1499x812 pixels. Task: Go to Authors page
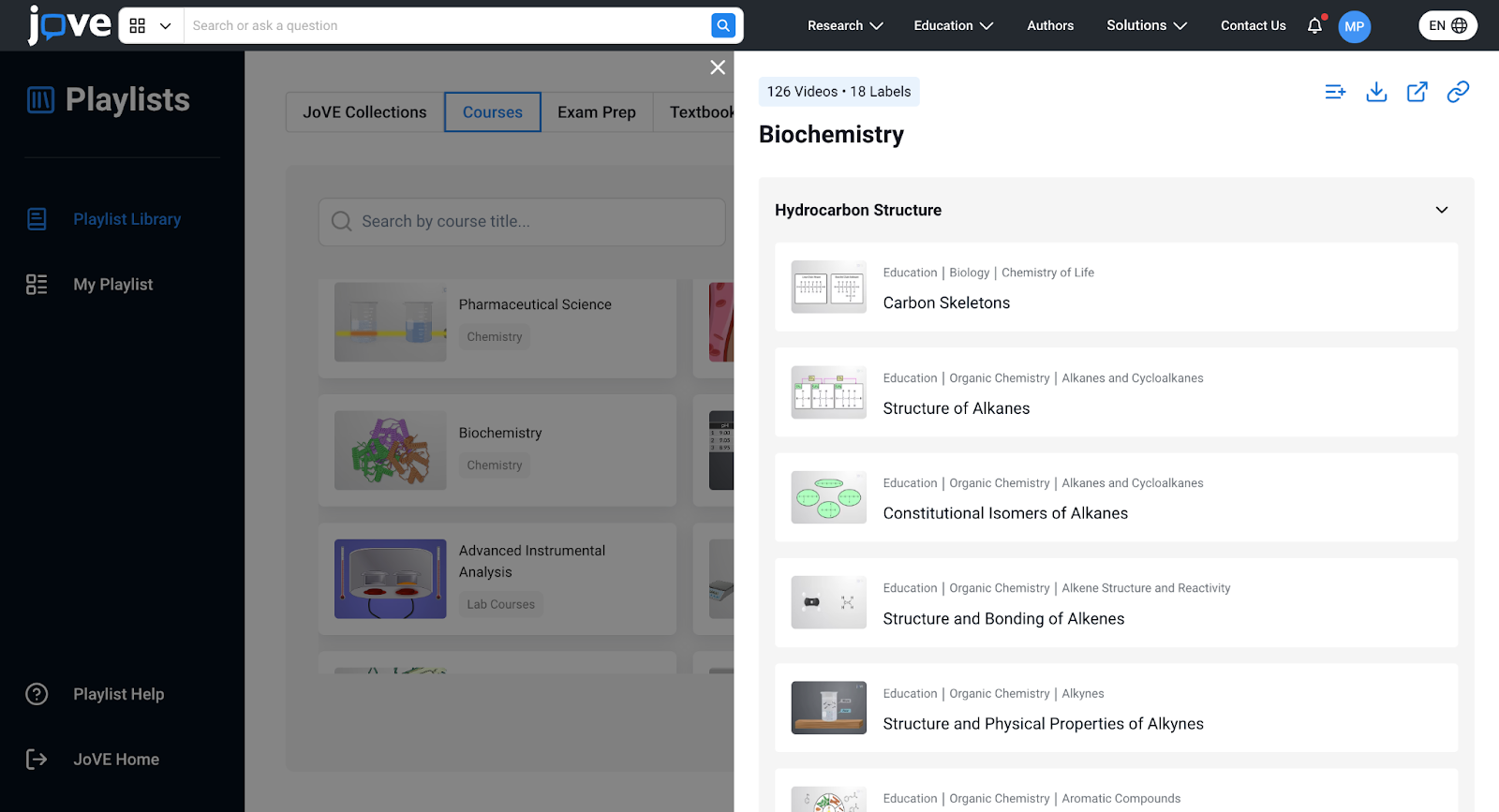click(1050, 25)
